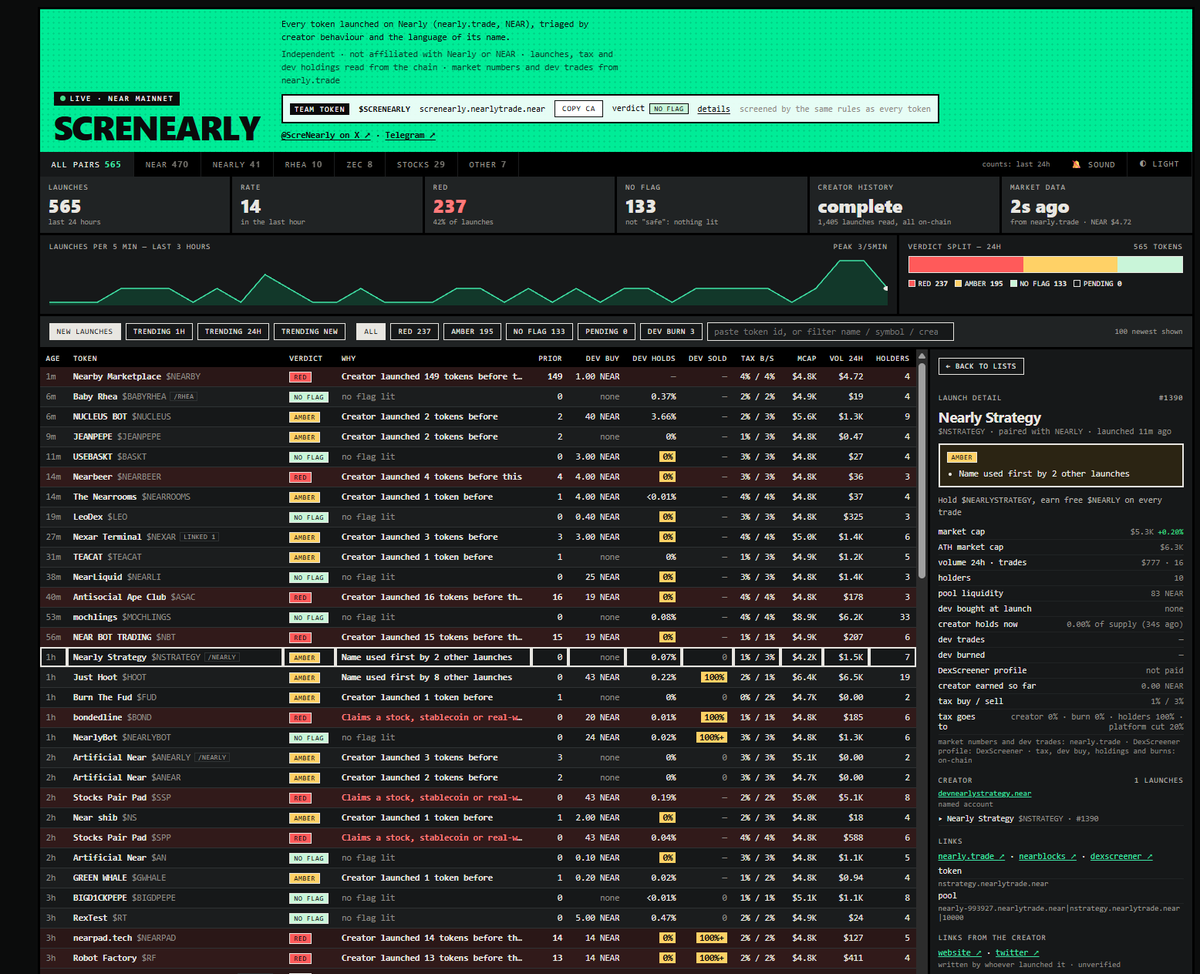Open the dexscreener external link
1200x974 pixels.
tap(1121, 856)
